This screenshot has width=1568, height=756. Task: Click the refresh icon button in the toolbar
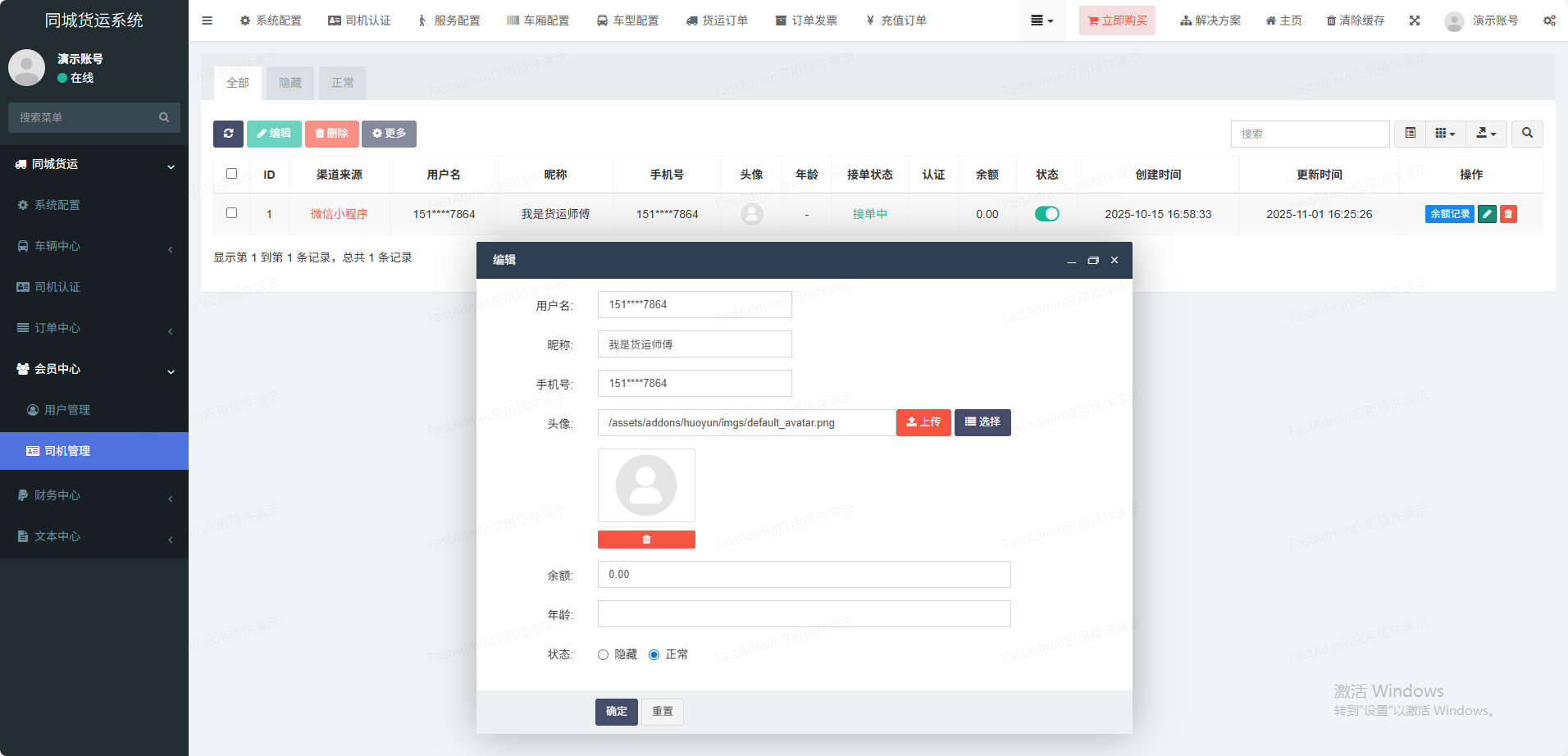coord(228,134)
